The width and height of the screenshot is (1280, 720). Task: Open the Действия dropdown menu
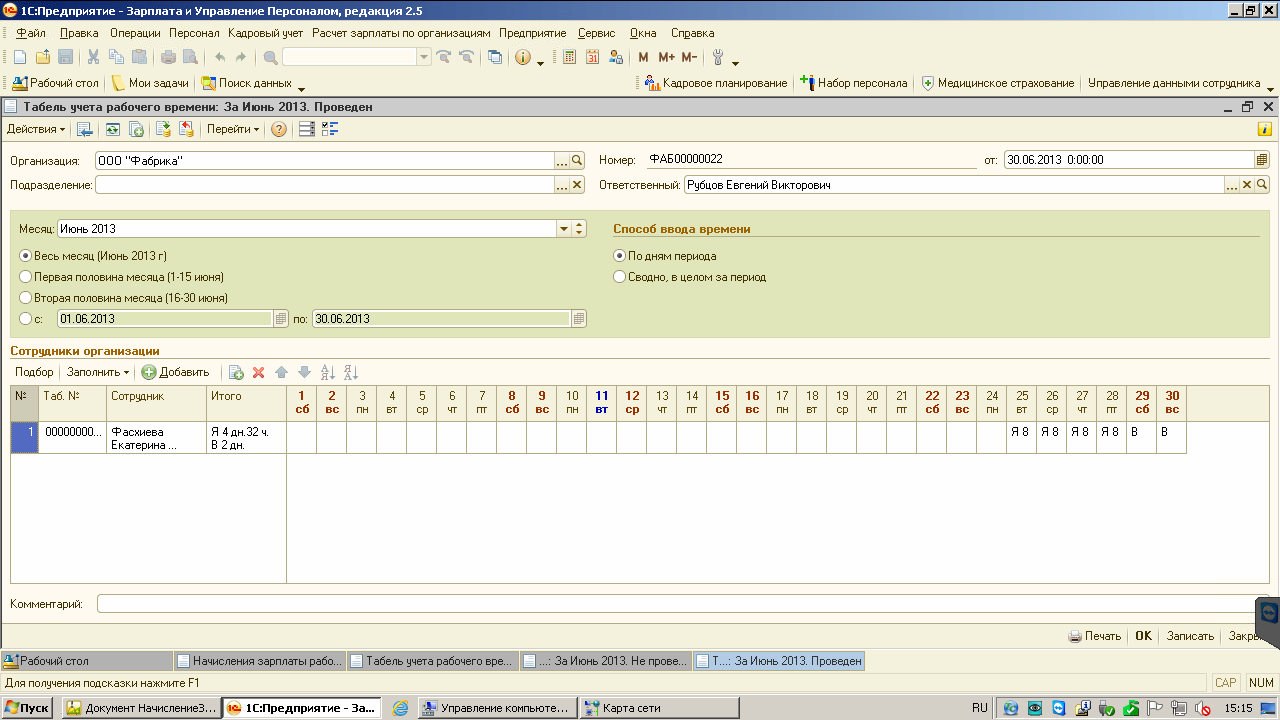click(36, 129)
